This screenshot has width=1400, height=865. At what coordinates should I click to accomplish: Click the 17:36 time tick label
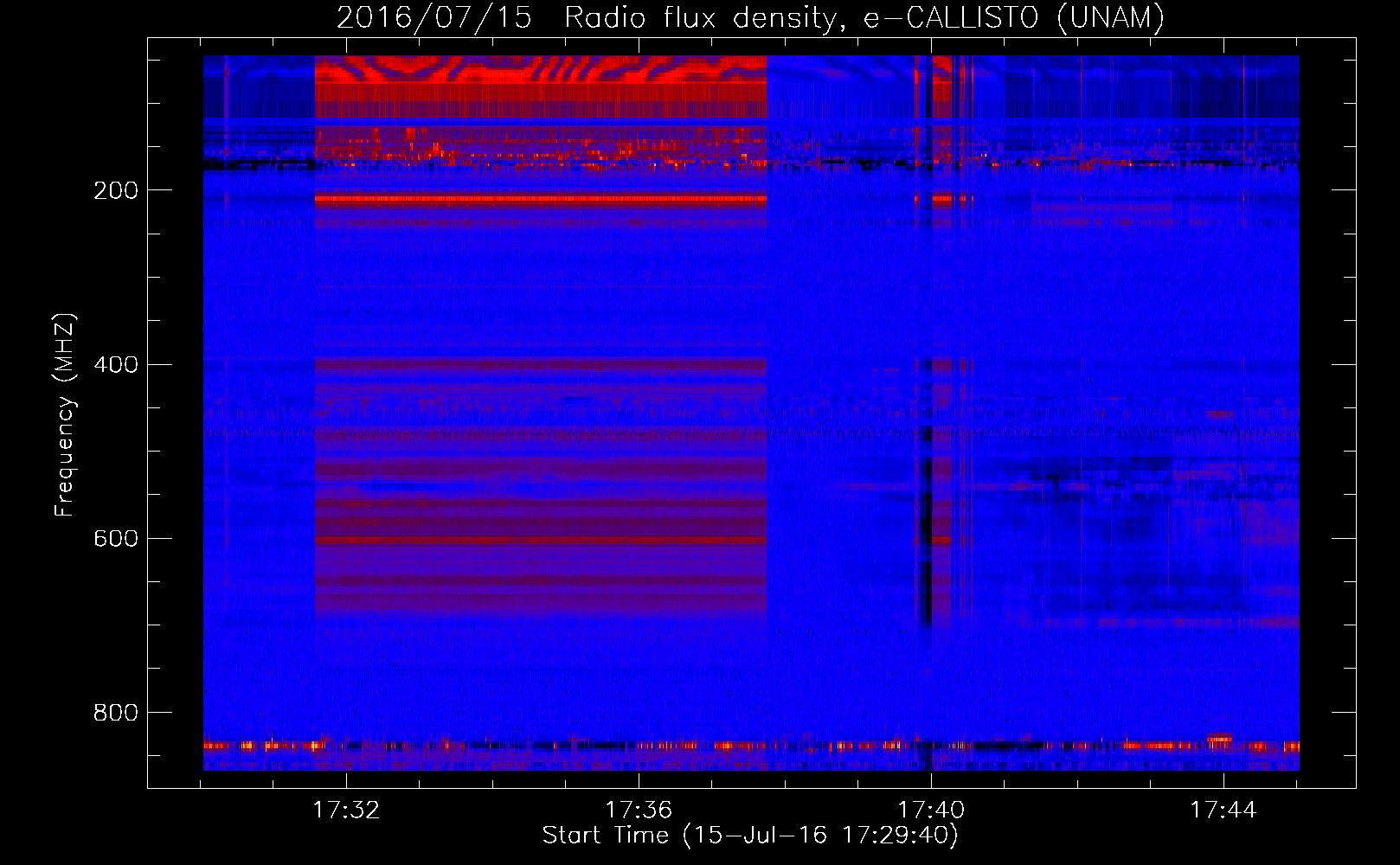click(639, 811)
